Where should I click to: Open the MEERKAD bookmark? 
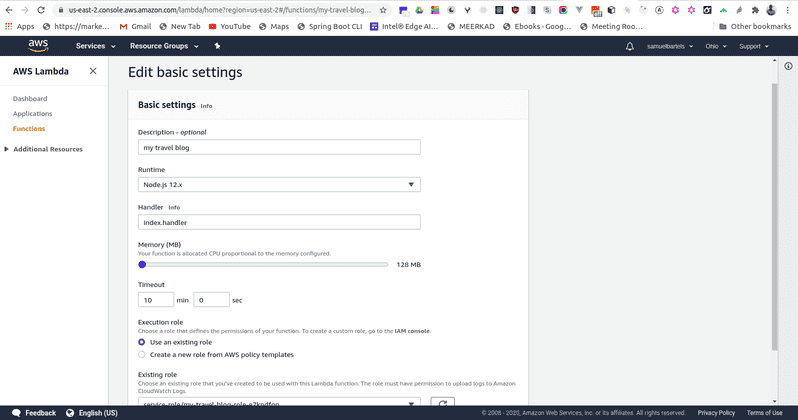coord(471,26)
